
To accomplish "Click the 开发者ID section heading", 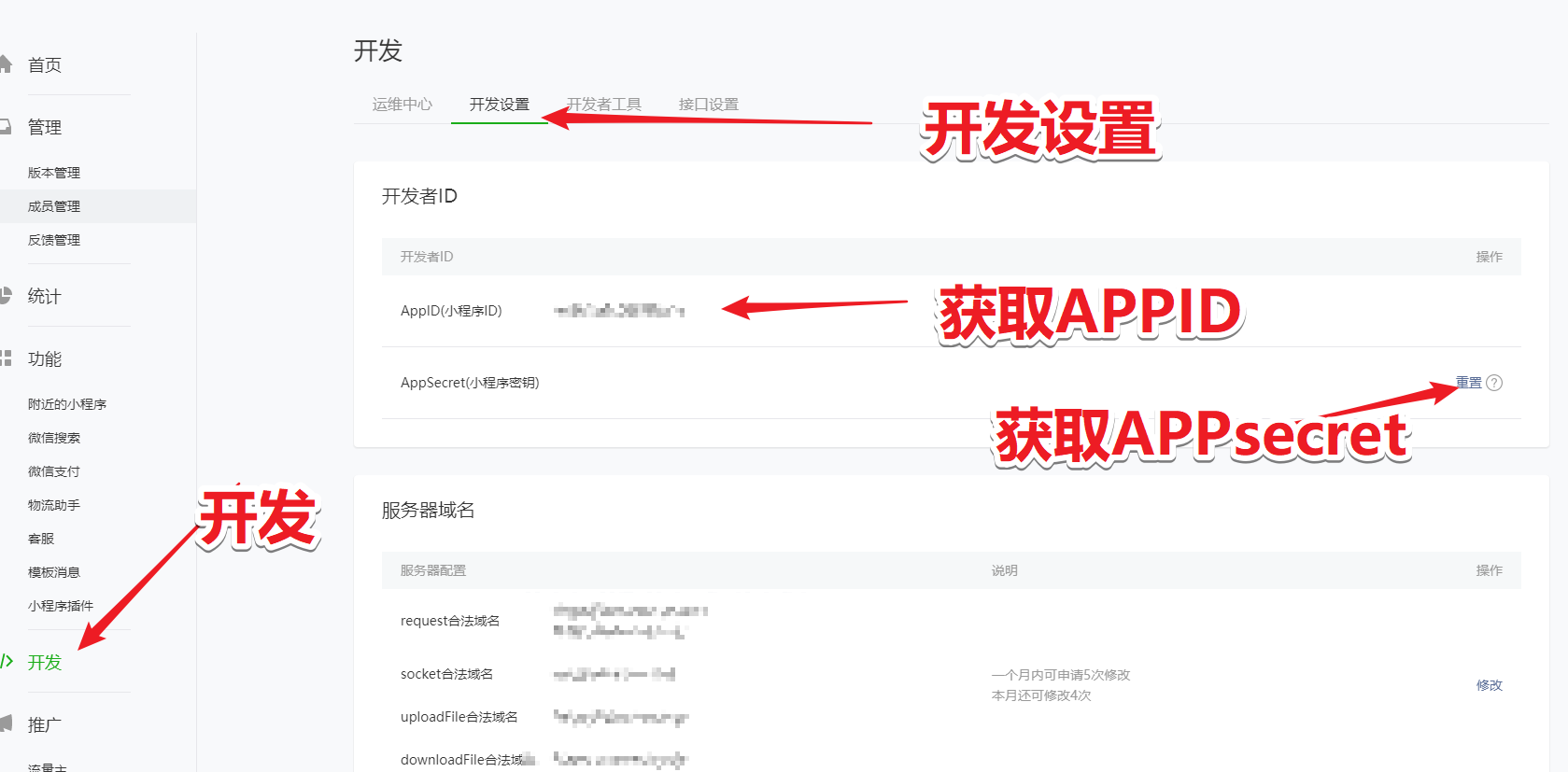I will coord(419,196).
